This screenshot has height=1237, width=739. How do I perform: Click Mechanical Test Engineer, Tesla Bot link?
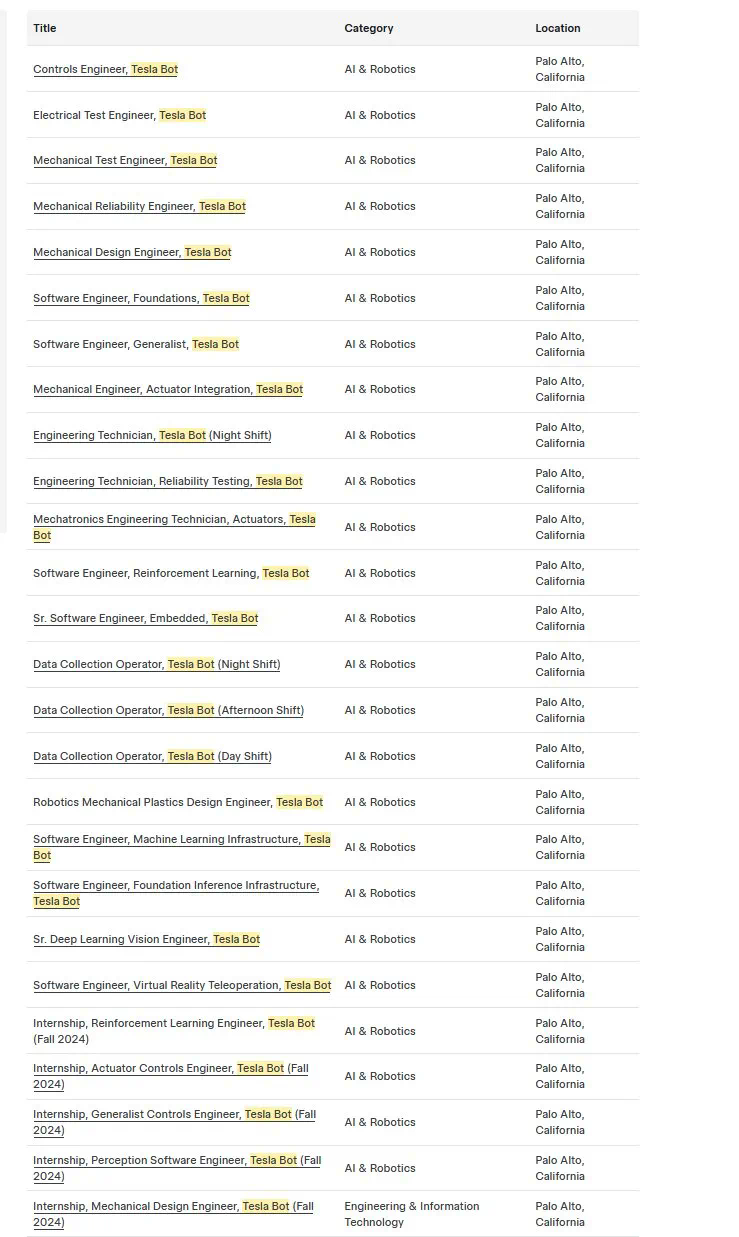(x=125, y=160)
